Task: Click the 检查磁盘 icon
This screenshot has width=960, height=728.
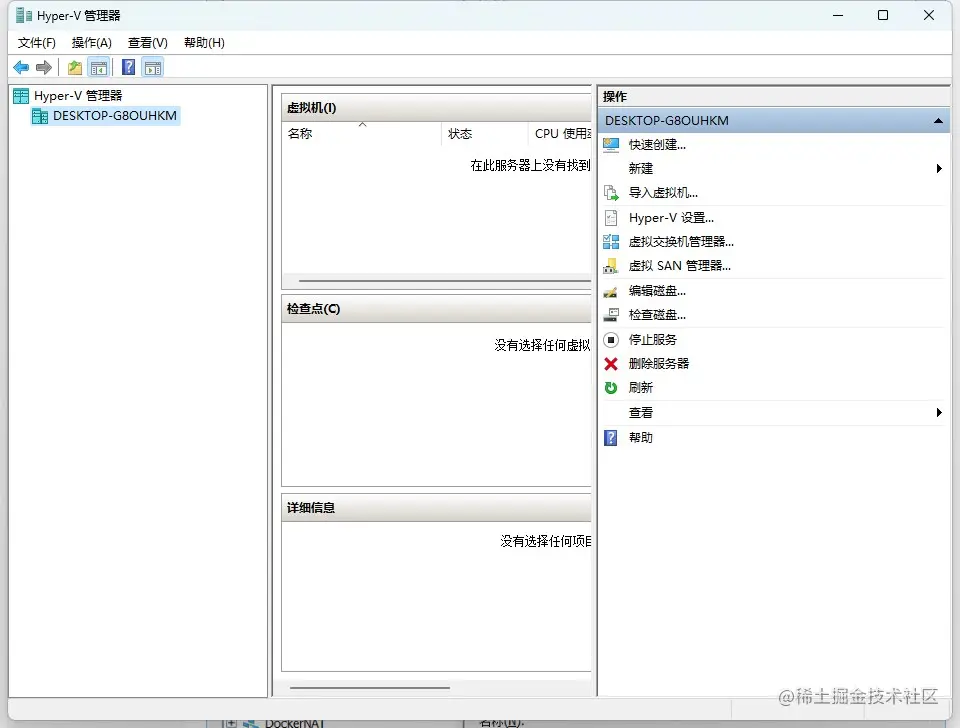Action: (611, 315)
